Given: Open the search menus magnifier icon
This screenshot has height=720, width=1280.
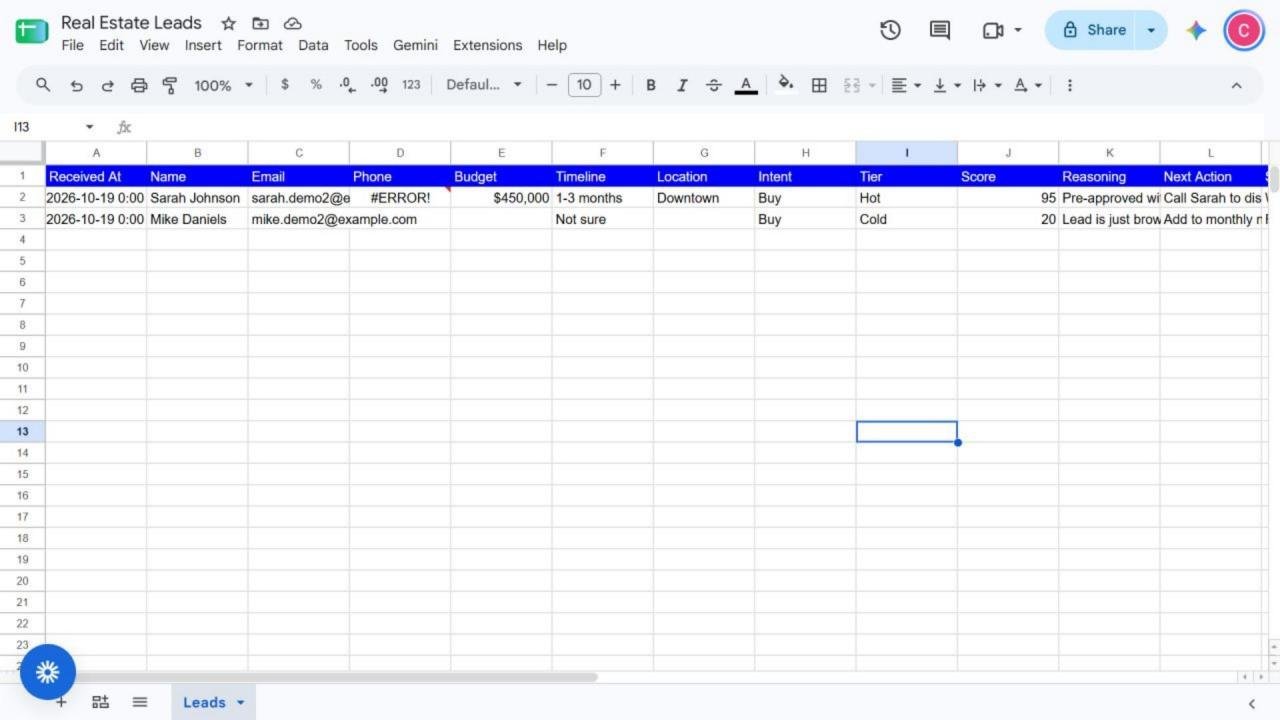Looking at the screenshot, I should click(43, 85).
